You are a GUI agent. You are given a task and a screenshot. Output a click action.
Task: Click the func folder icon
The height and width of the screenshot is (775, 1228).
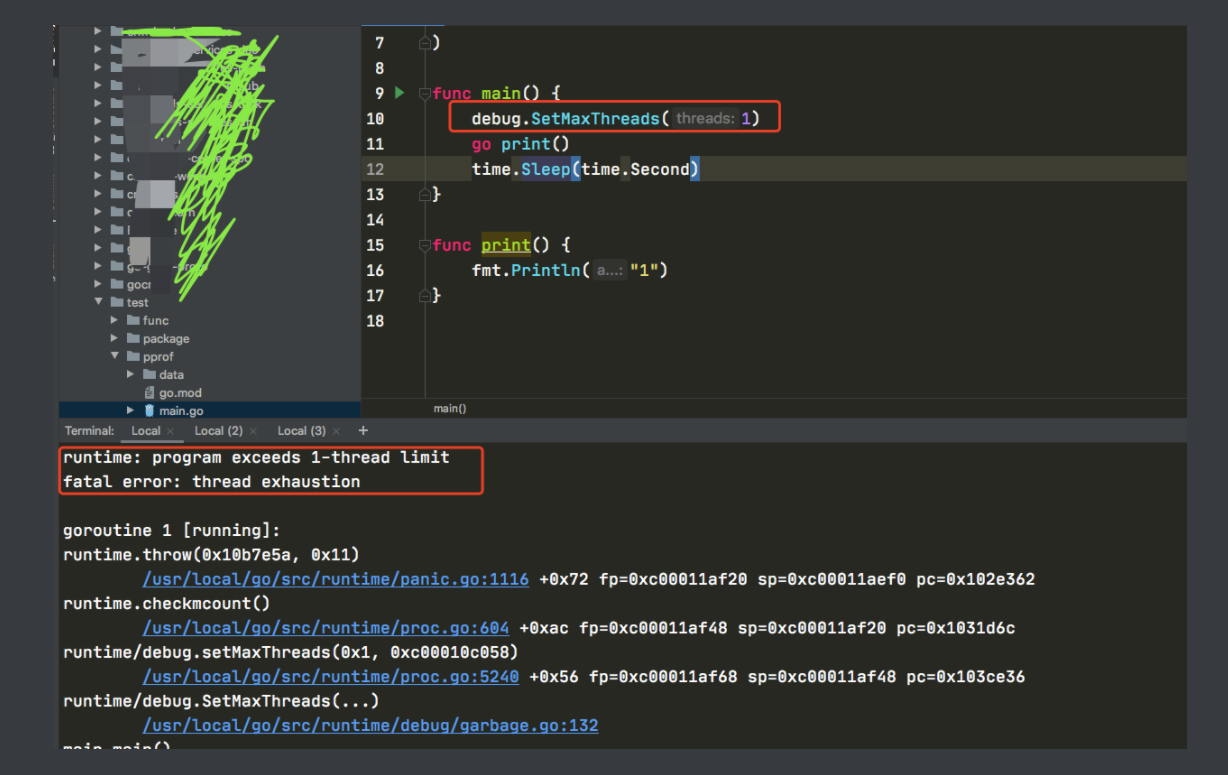(x=133, y=320)
